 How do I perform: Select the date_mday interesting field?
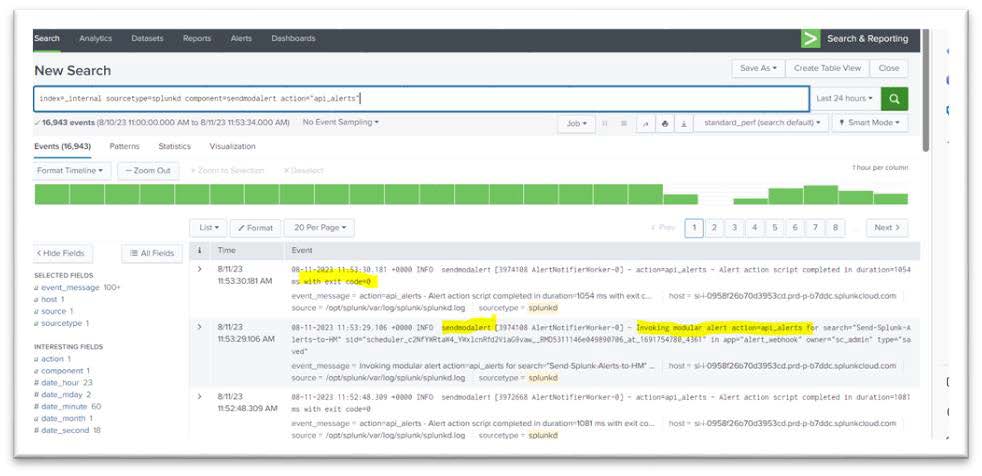pos(62,395)
